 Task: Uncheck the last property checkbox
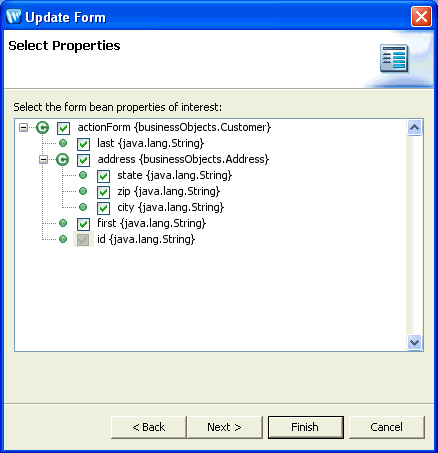coord(83,144)
